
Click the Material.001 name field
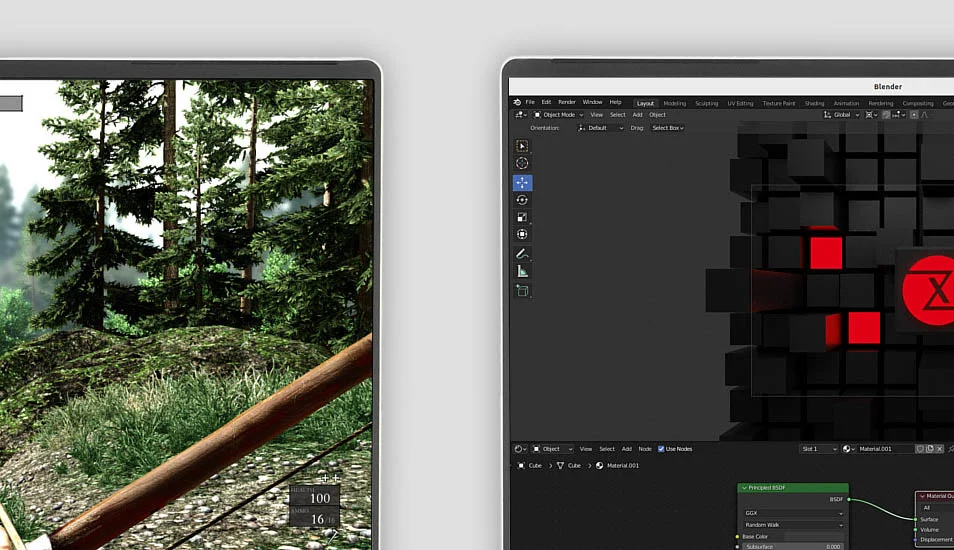(885, 449)
